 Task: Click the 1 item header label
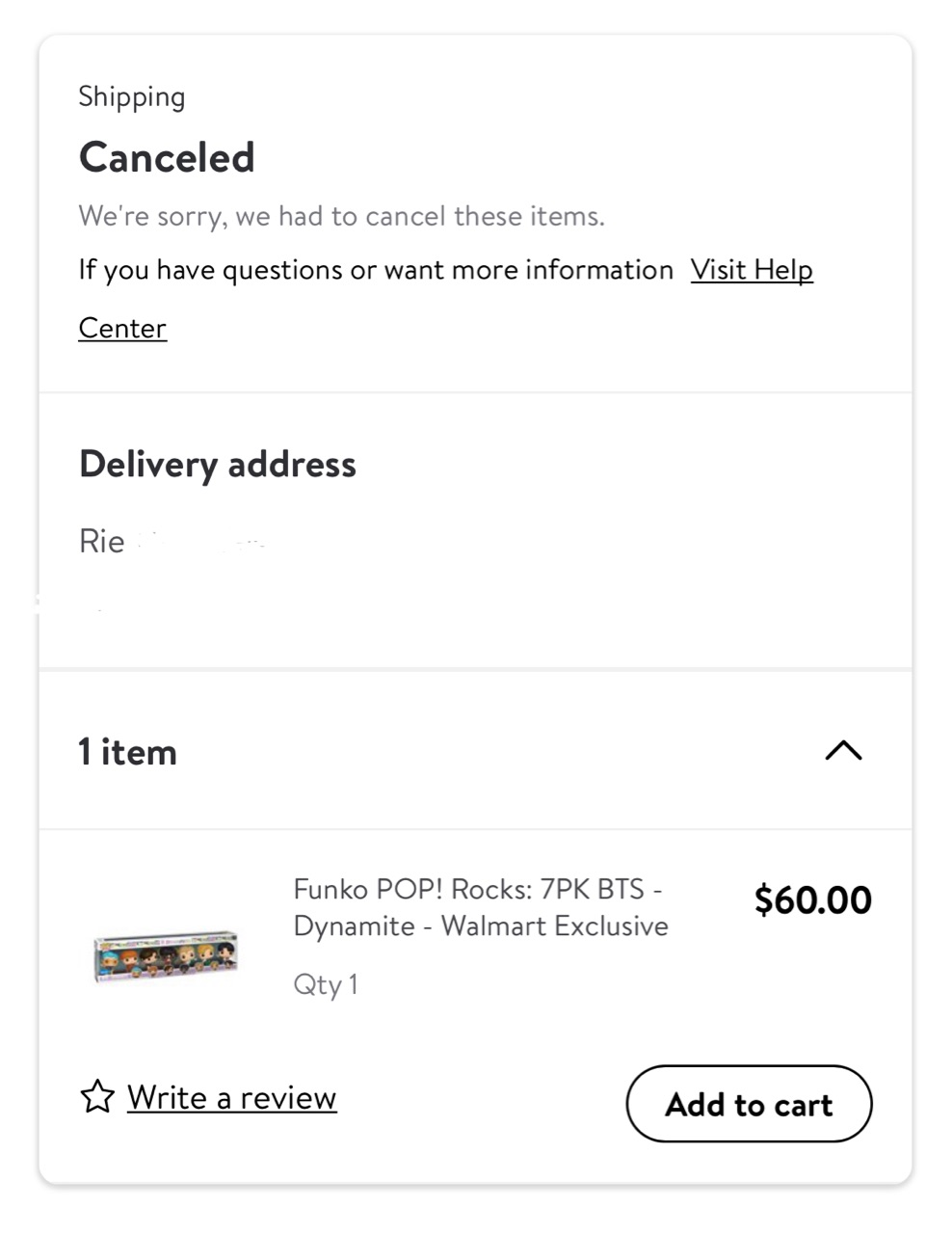[127, 752]
